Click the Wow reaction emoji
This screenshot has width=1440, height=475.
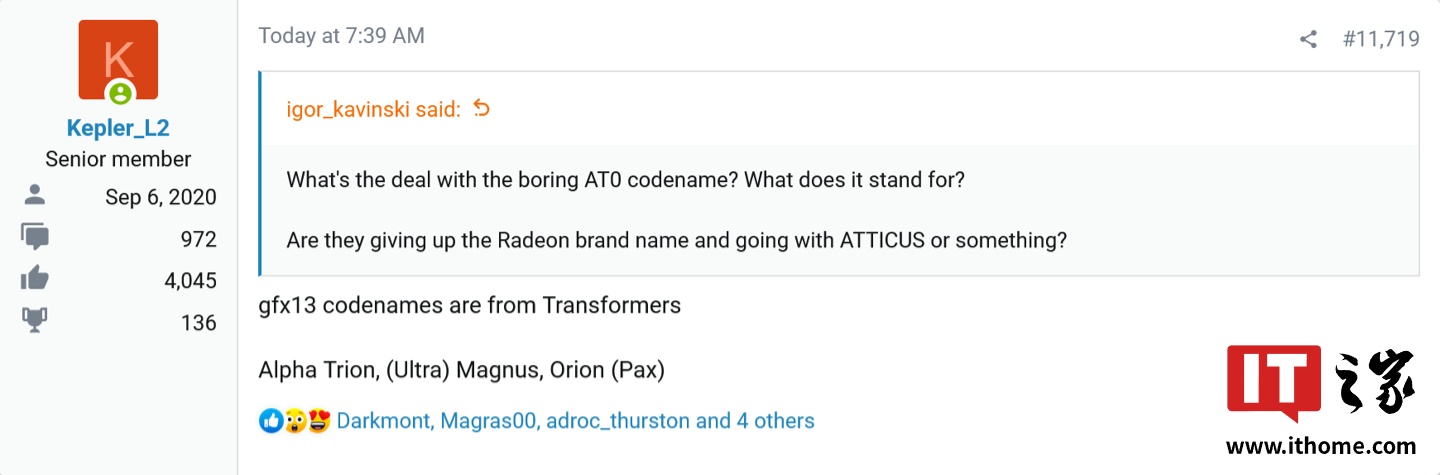tap(295, 421)
